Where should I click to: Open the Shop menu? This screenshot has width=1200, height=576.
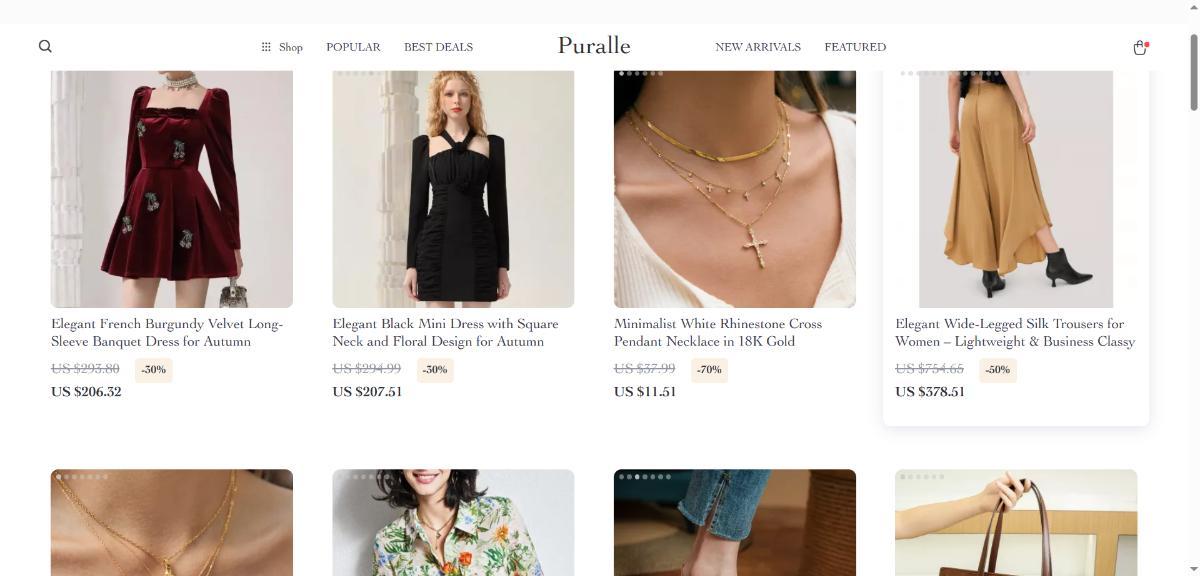coord(290,47)
